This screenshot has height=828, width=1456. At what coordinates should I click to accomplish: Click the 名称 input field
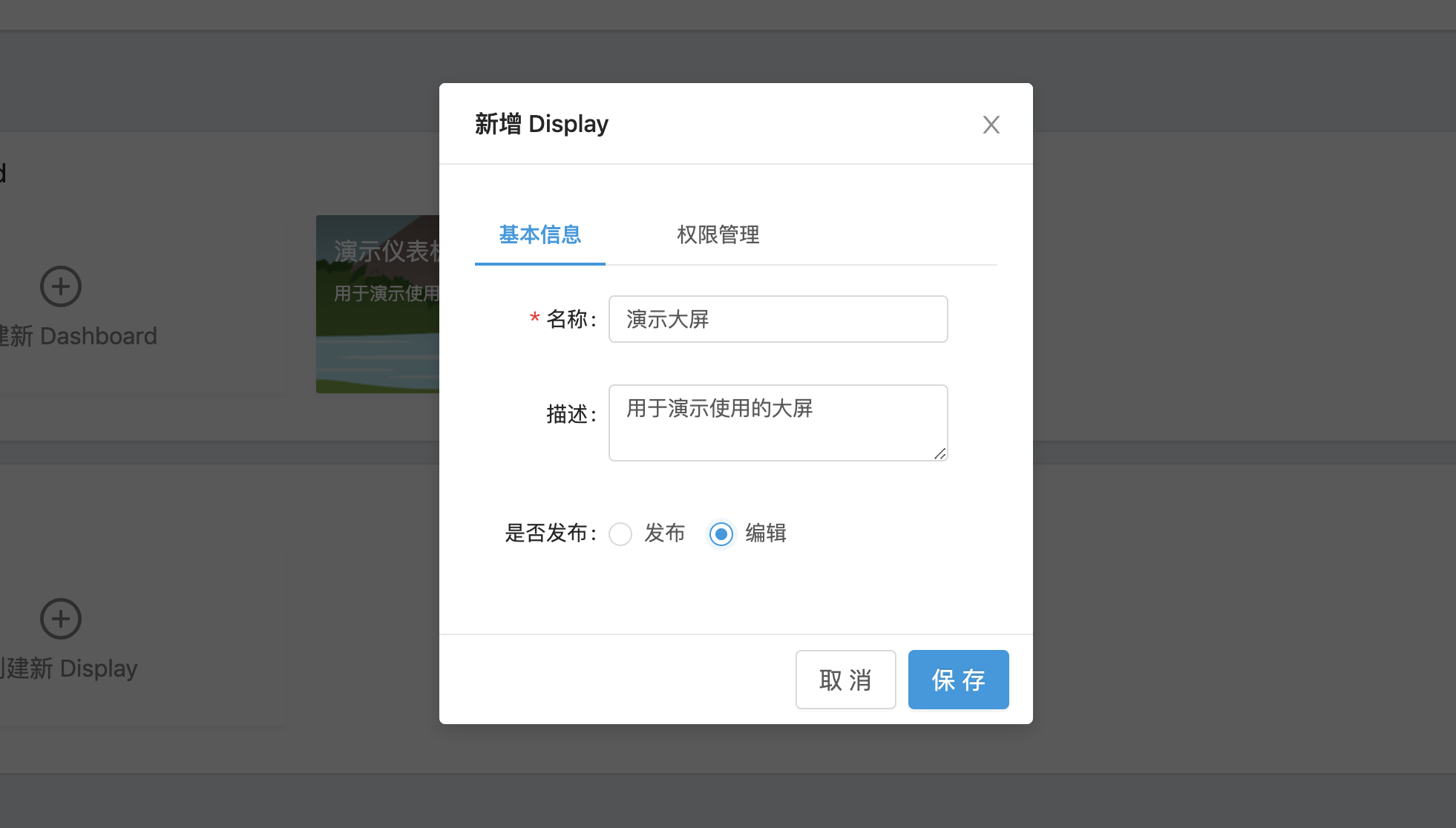click(x=778, y=319)
